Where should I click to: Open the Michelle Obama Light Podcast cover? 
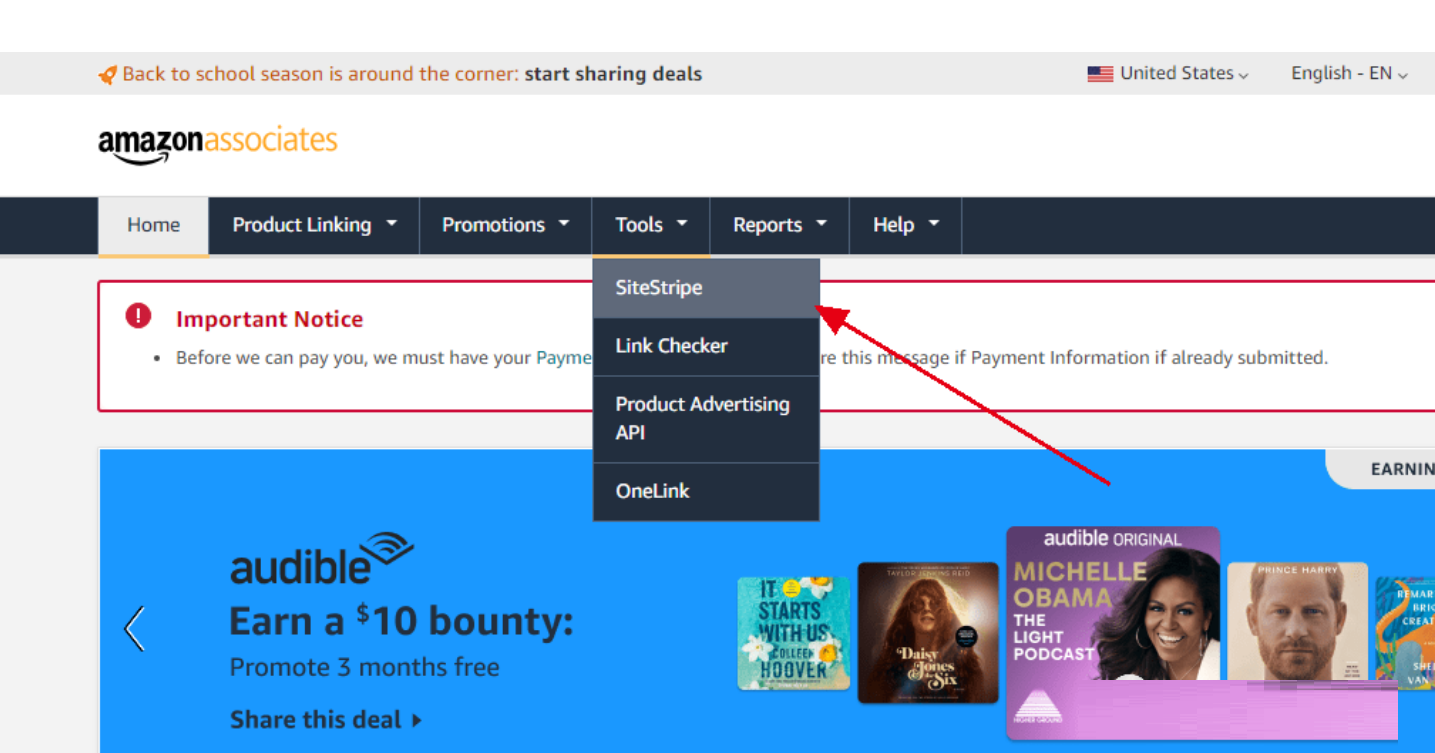coord(1113,632)
